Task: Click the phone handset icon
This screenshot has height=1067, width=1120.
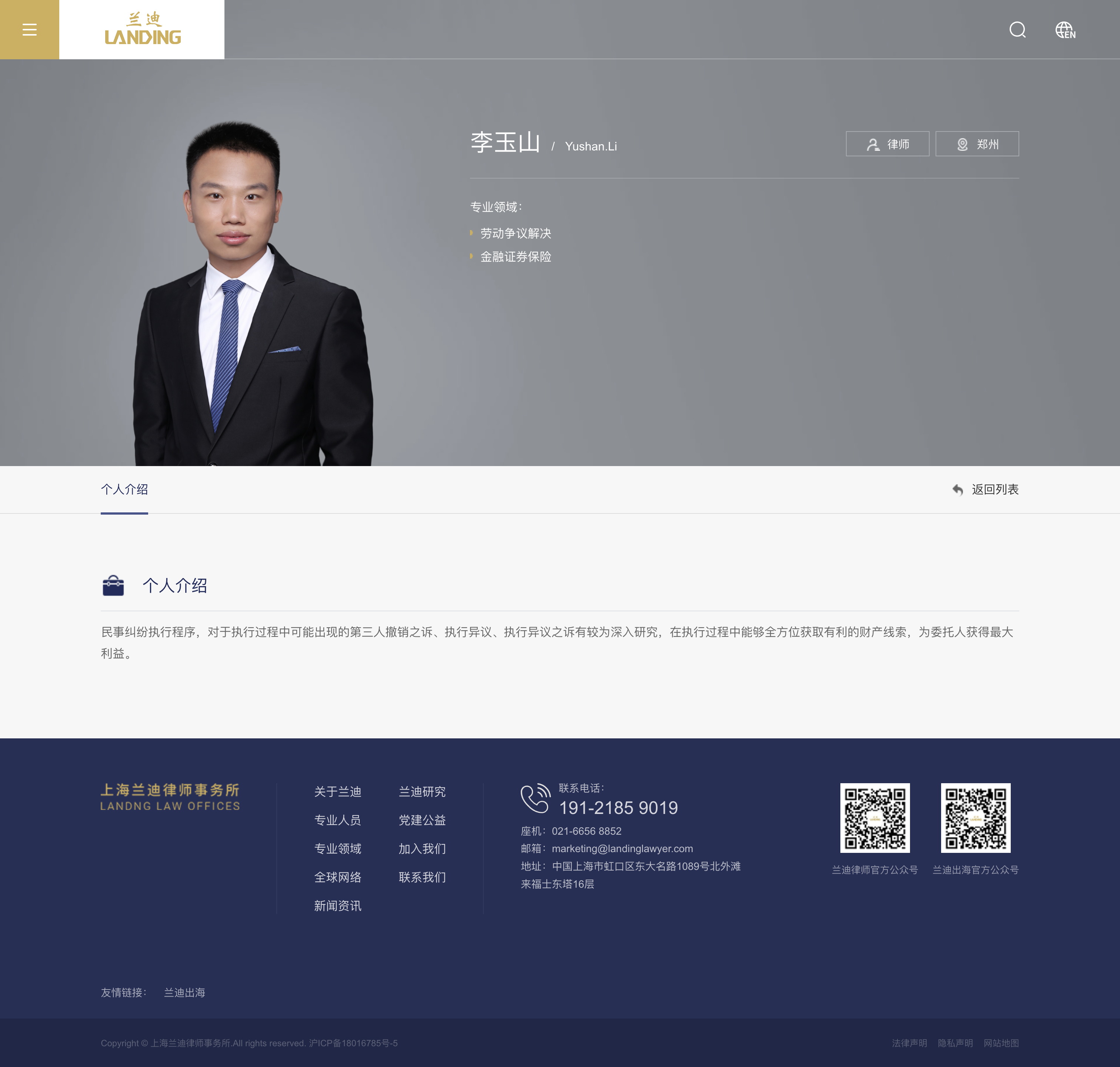Action: click(536, 798)
